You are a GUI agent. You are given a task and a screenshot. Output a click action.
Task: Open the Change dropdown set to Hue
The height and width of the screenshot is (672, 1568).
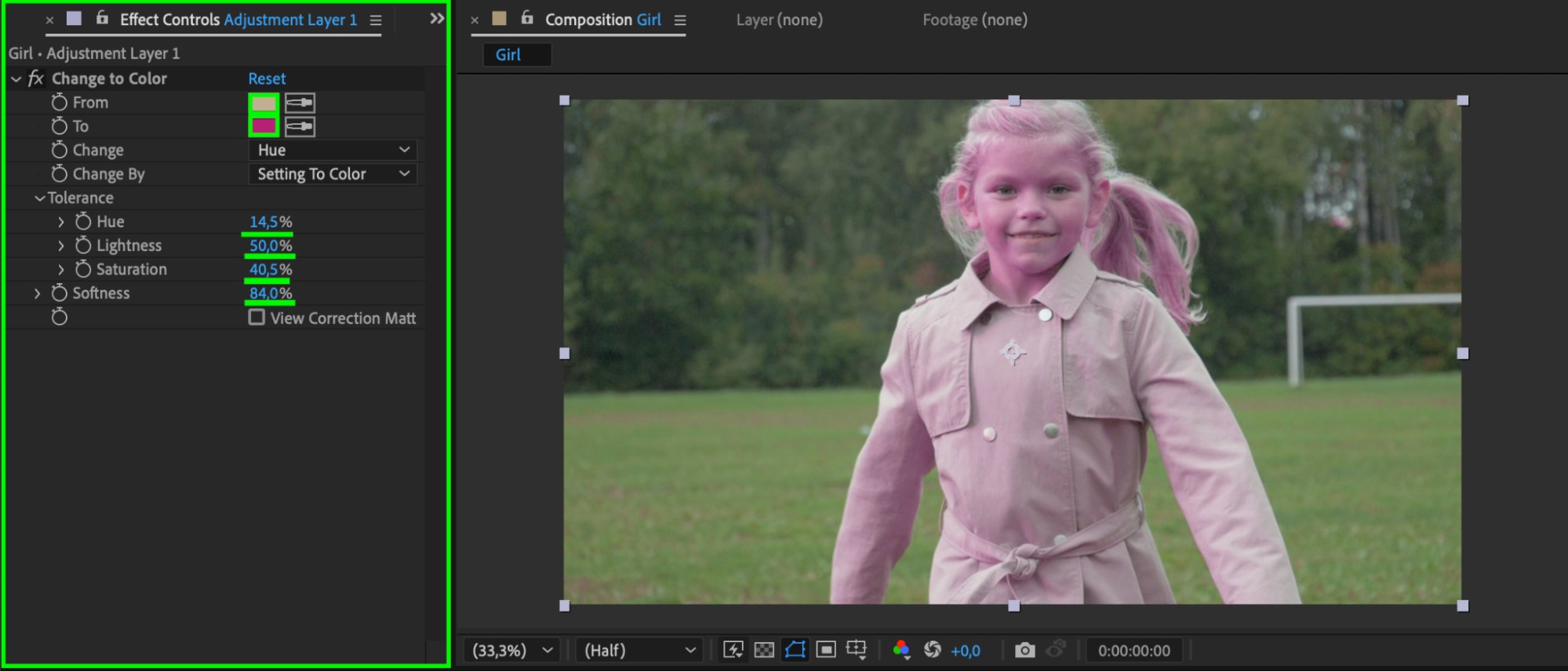click(333, 150)
